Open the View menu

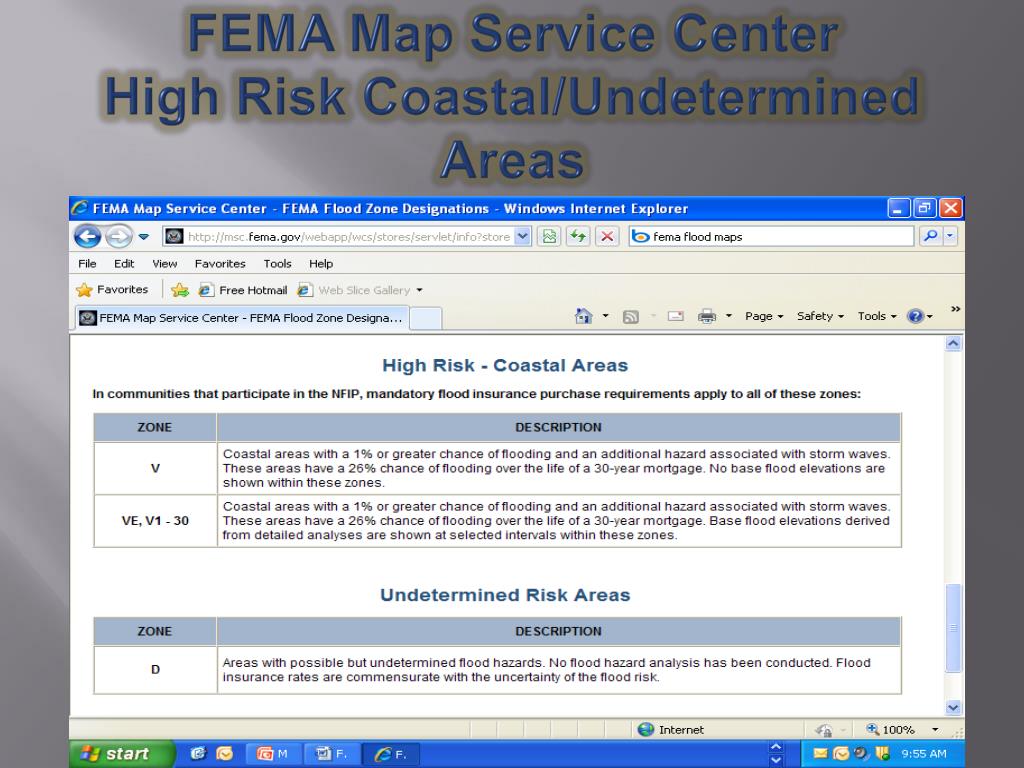click(165, 264)
